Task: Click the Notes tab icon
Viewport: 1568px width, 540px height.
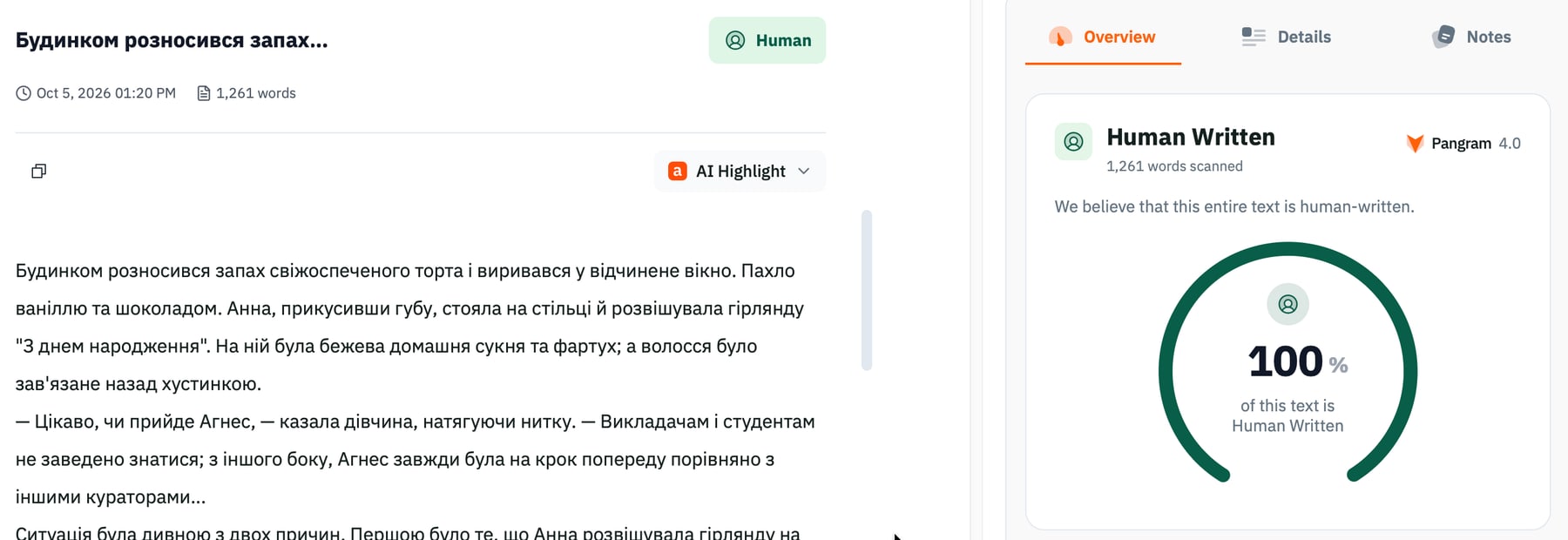Action: (1443, 37)
